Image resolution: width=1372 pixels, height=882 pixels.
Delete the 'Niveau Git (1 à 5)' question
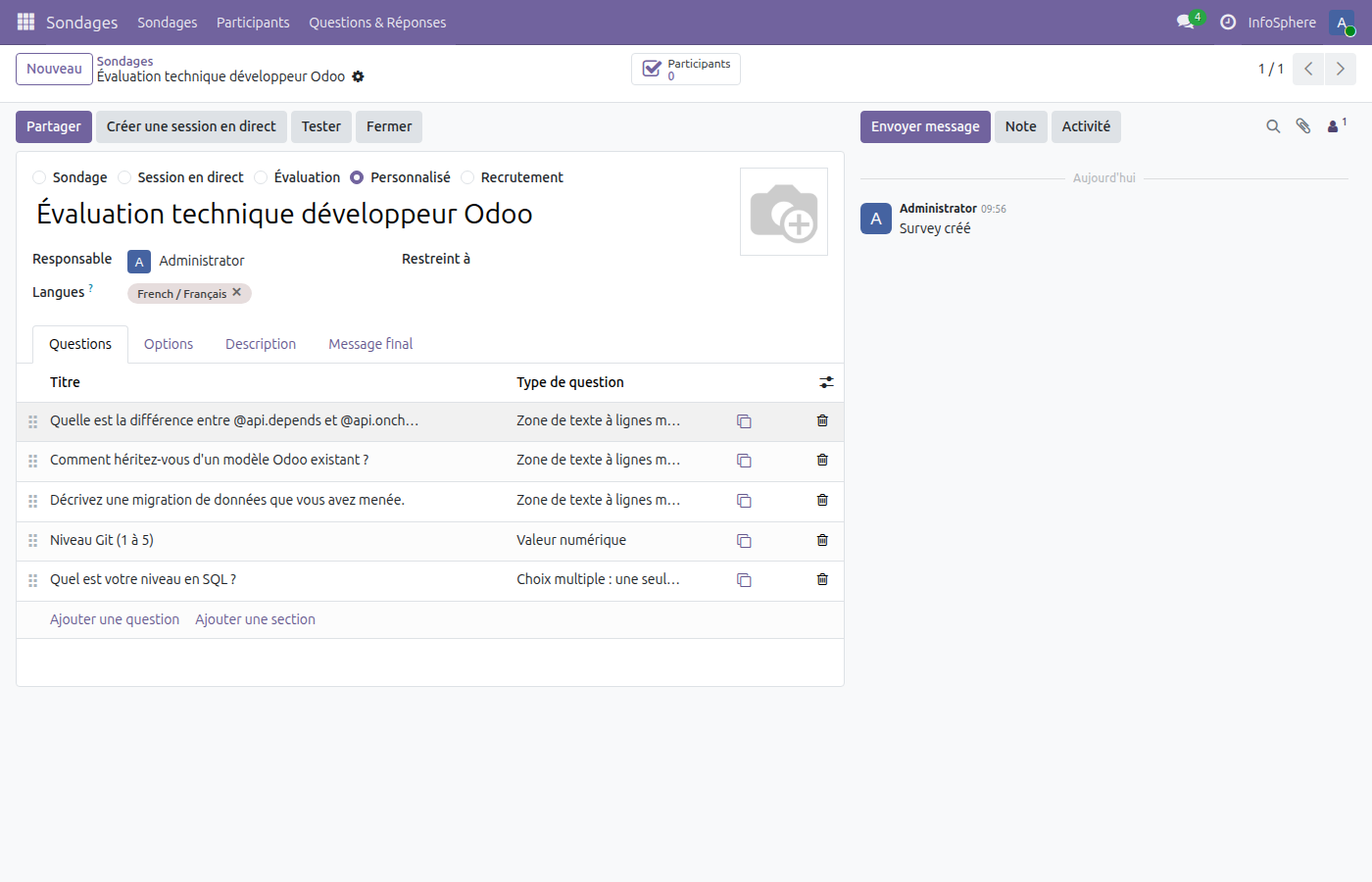pyautogui.click(x=821, y=540)
